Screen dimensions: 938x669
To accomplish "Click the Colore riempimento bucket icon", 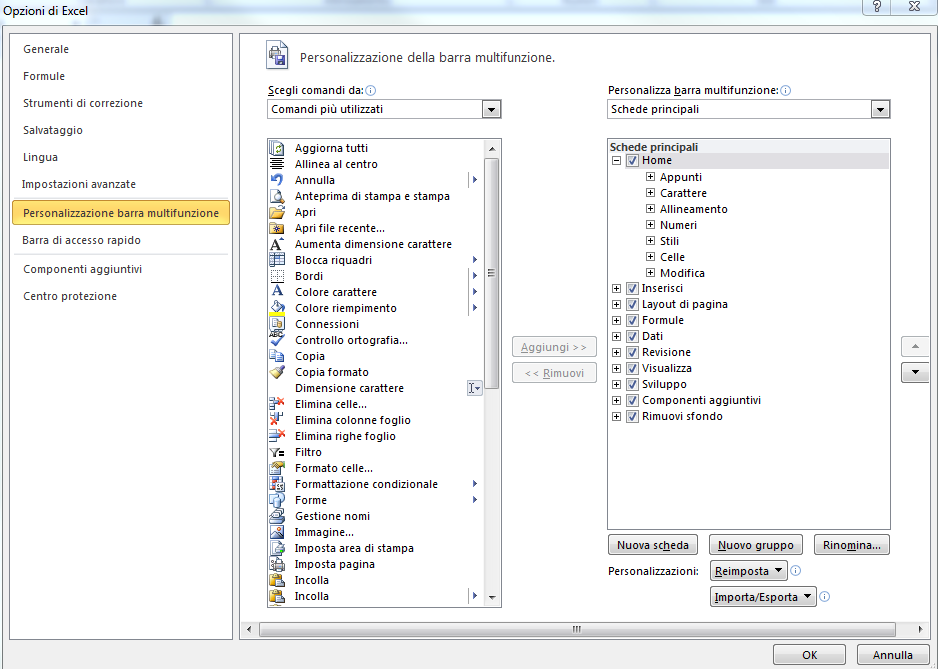I will click(277, 308).
